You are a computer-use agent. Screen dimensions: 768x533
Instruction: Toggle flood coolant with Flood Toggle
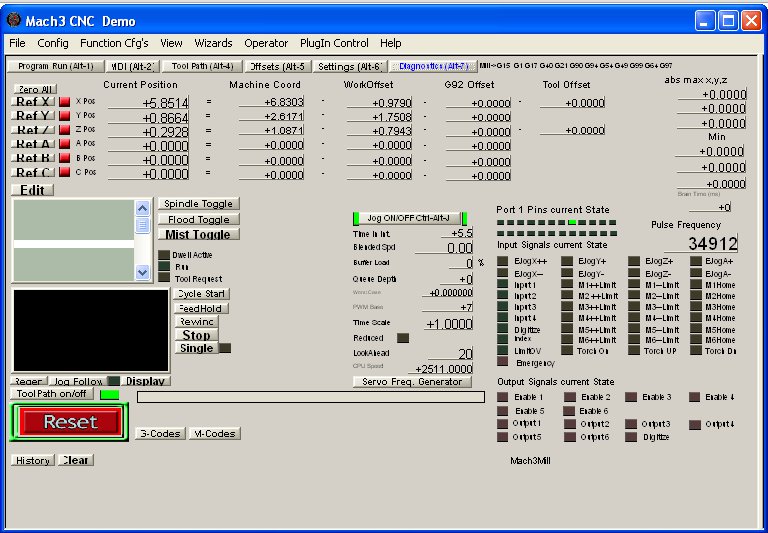199,219
